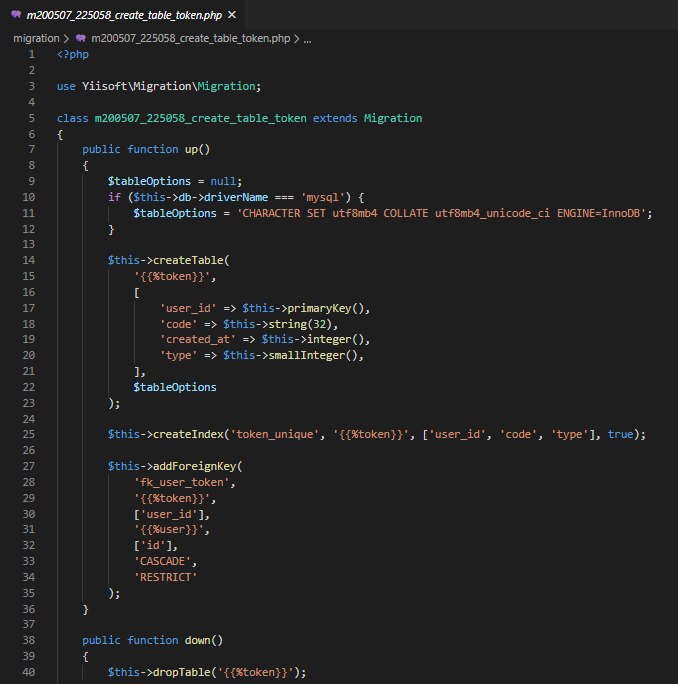Click line number 1 in gutter
Viewport: 678px width, 684px height.
pos(31,55)
